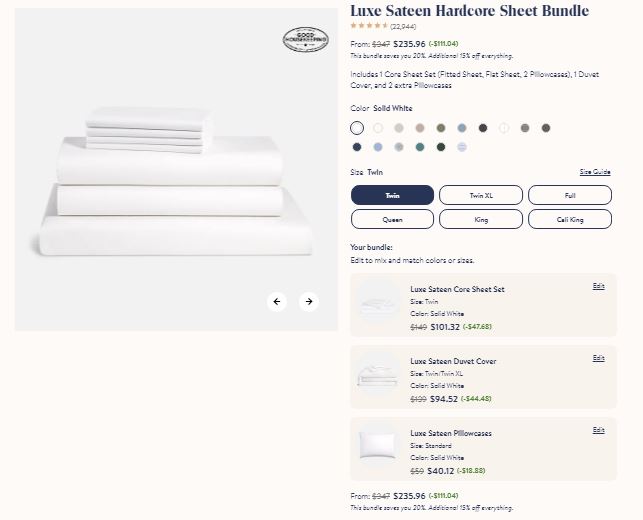Click the Luxe Sateen Duvet Cover thumbnail
This screenshot has width=643, height=520.
[x=378, y=377]
